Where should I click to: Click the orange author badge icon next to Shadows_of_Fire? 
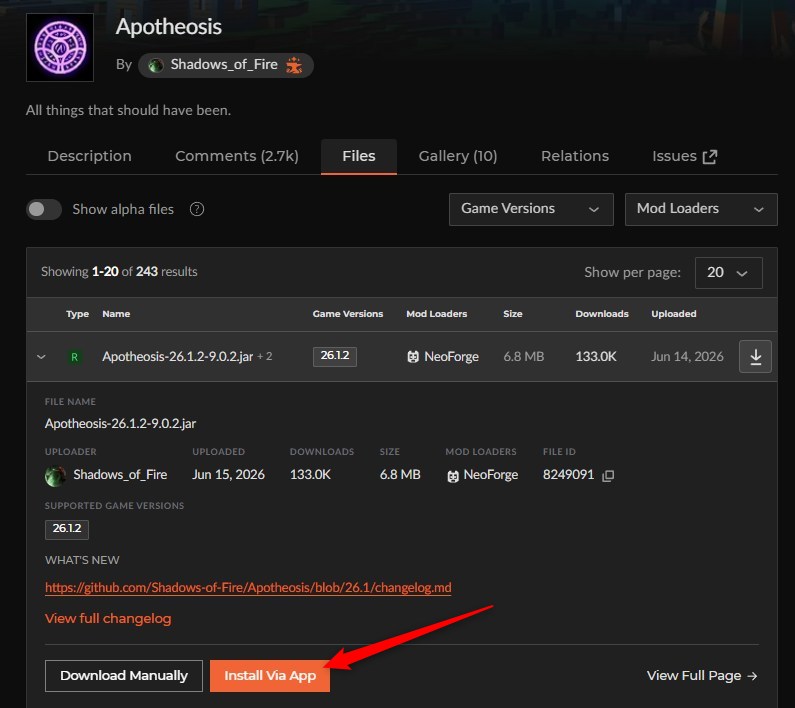pos(294,65)
